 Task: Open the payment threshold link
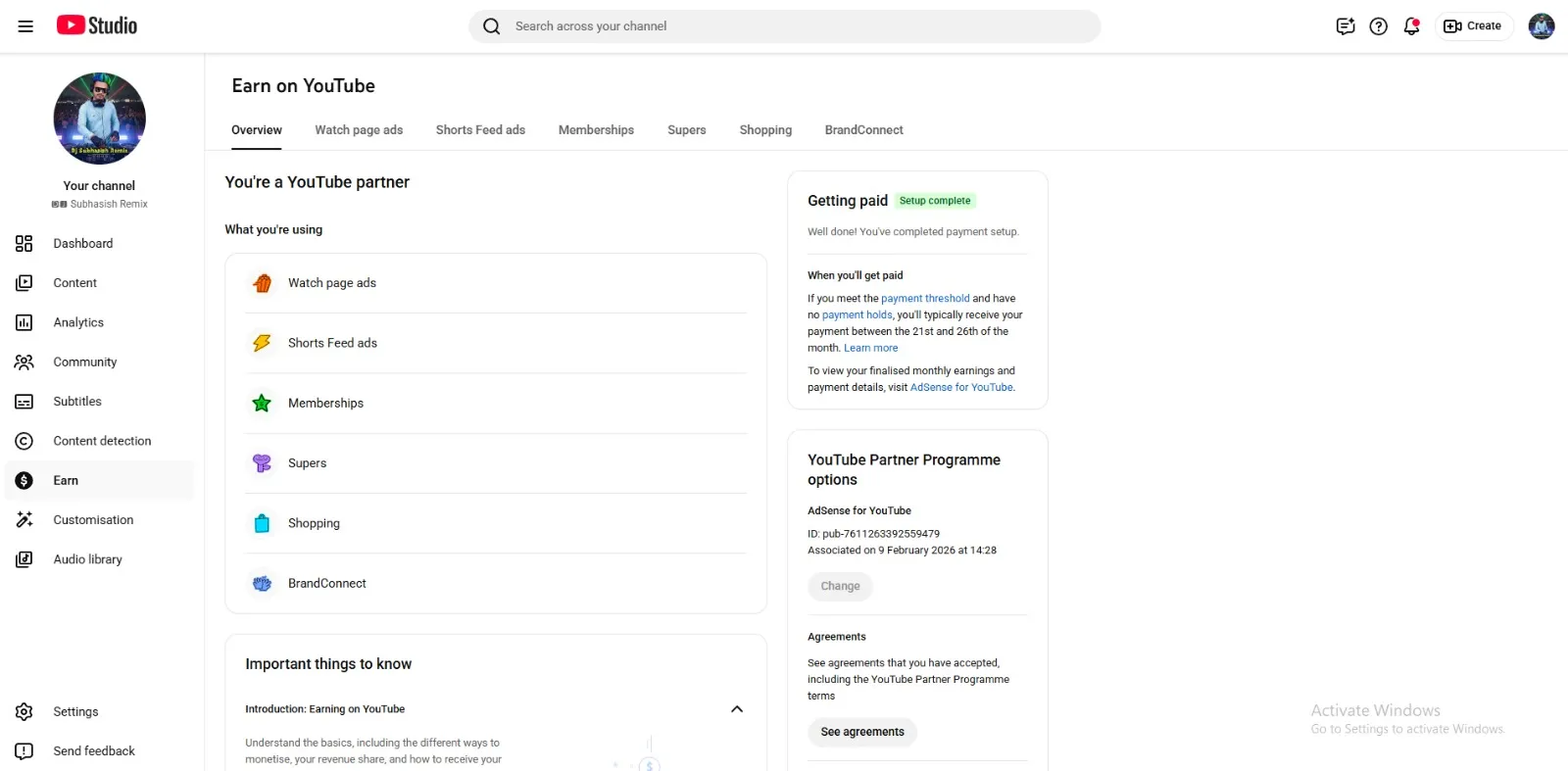click(x=925, y=299)
